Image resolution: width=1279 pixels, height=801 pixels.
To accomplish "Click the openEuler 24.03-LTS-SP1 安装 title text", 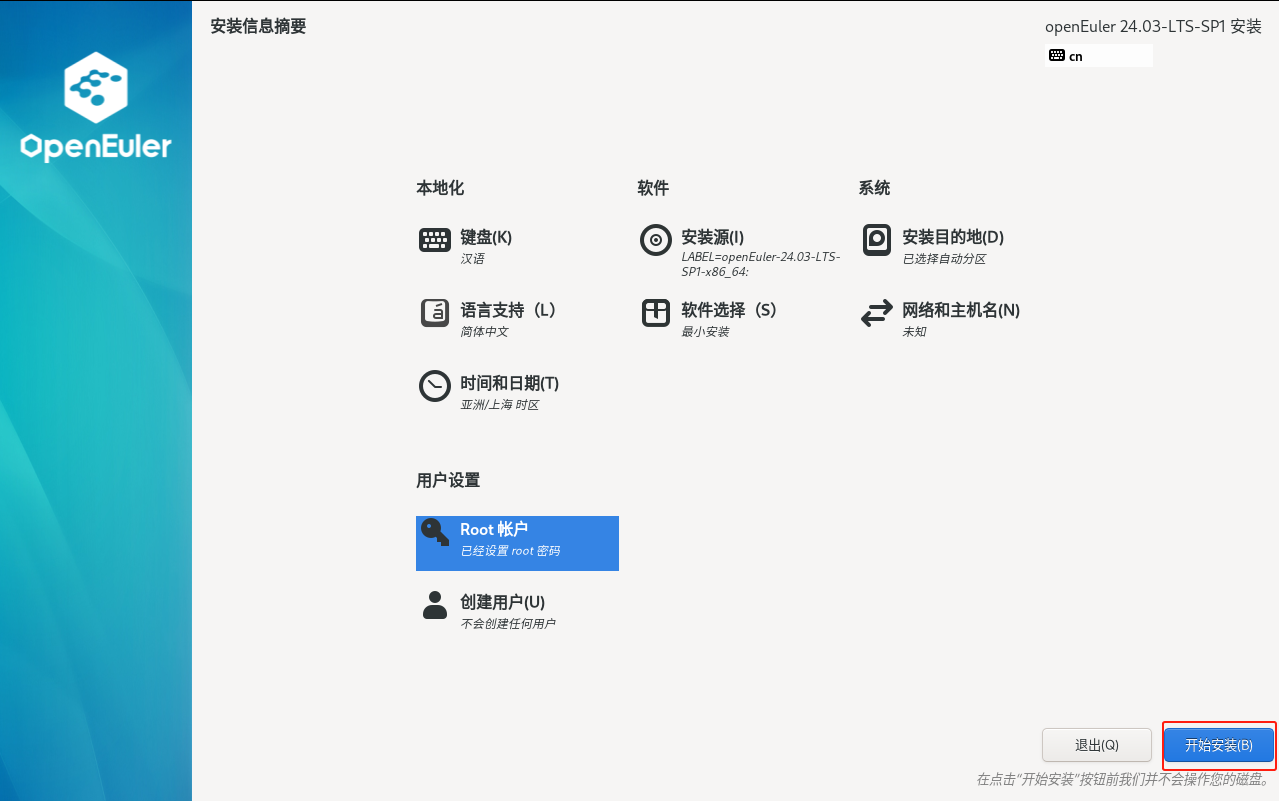I will click(x=1153, y=26).
